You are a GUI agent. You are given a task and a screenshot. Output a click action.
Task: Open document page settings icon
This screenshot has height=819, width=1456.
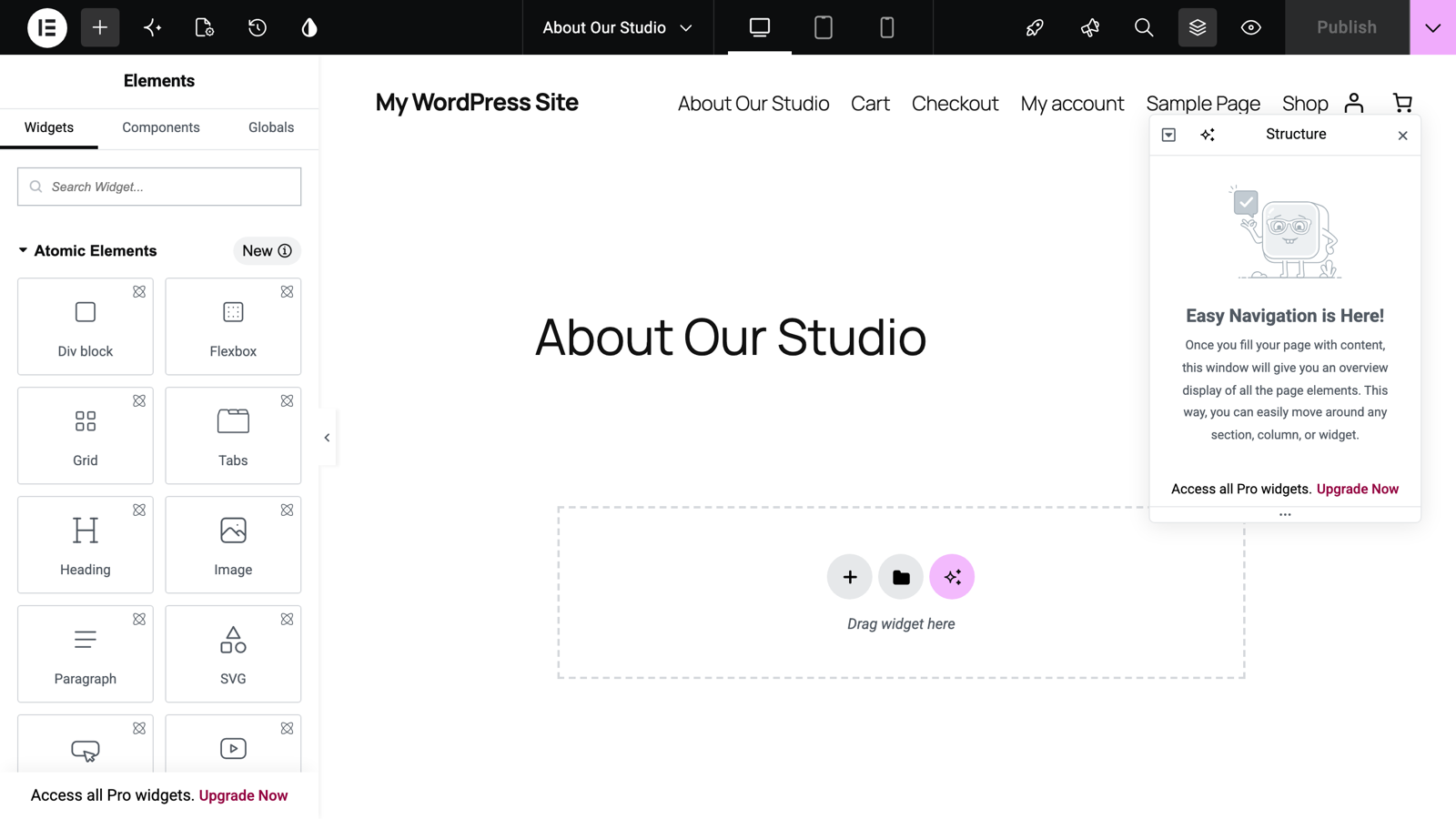tap(205, 27)
